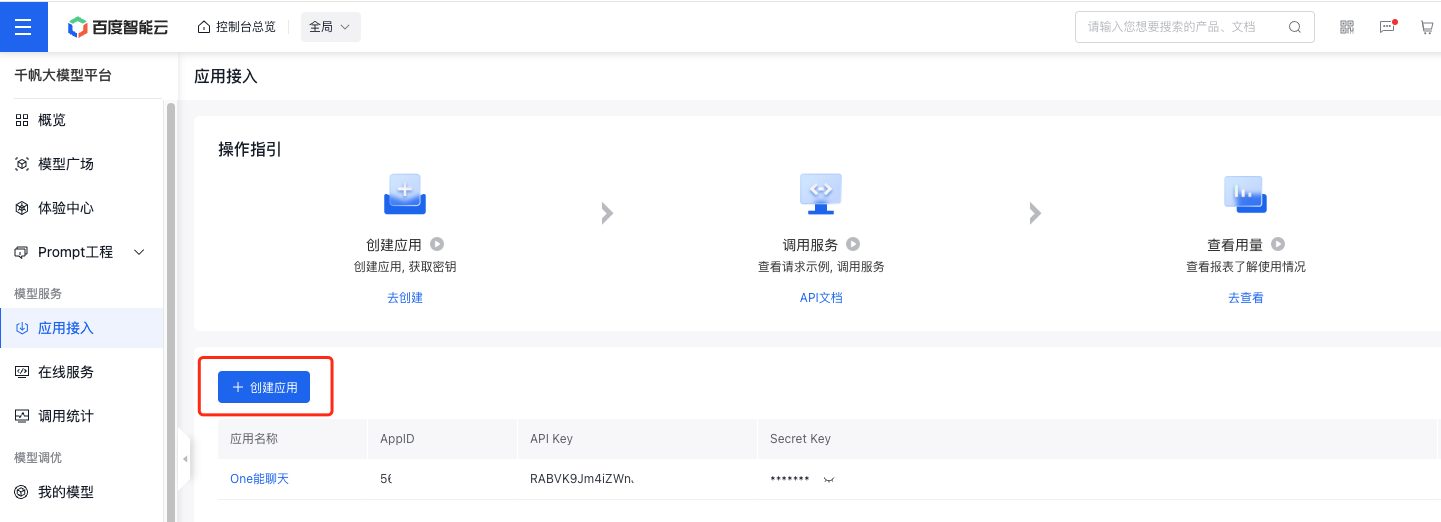Click the API Key value RABVK9Jm4iZWn

pos(582,479)
